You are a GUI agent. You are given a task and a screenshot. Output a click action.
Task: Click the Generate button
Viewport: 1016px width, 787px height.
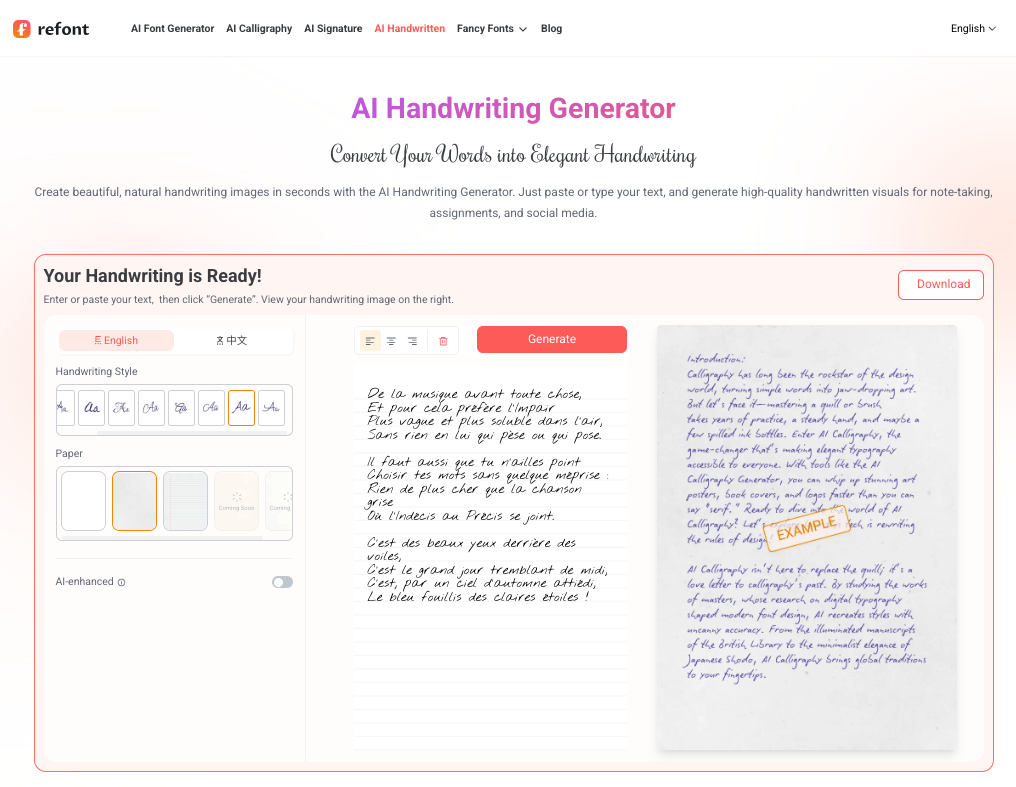[x=552, y=340]
